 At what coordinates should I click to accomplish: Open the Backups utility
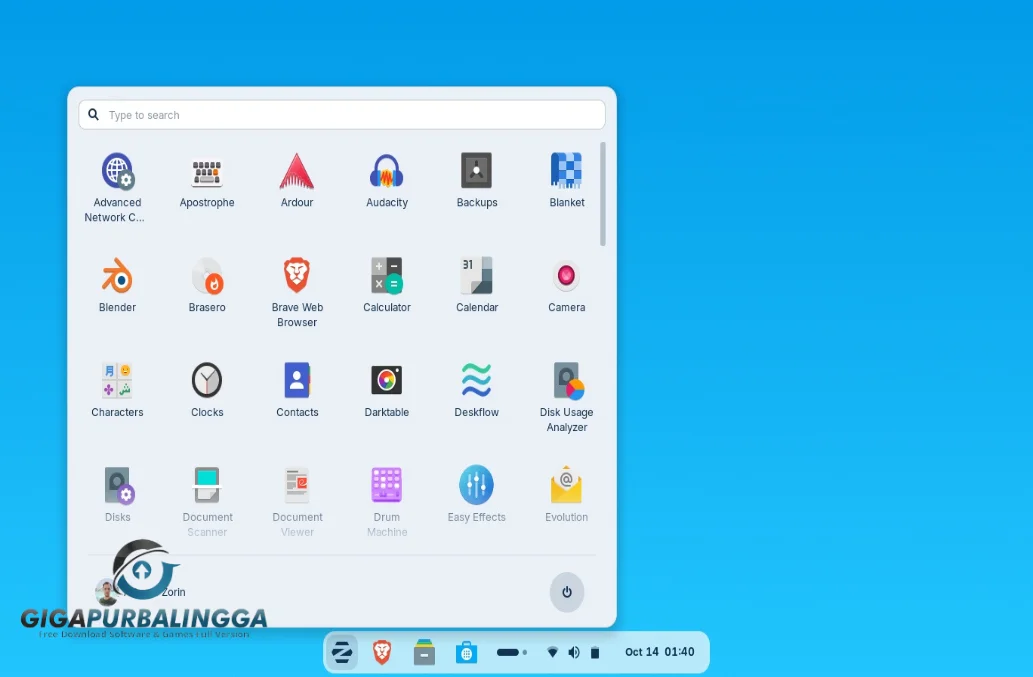point(477,180)
